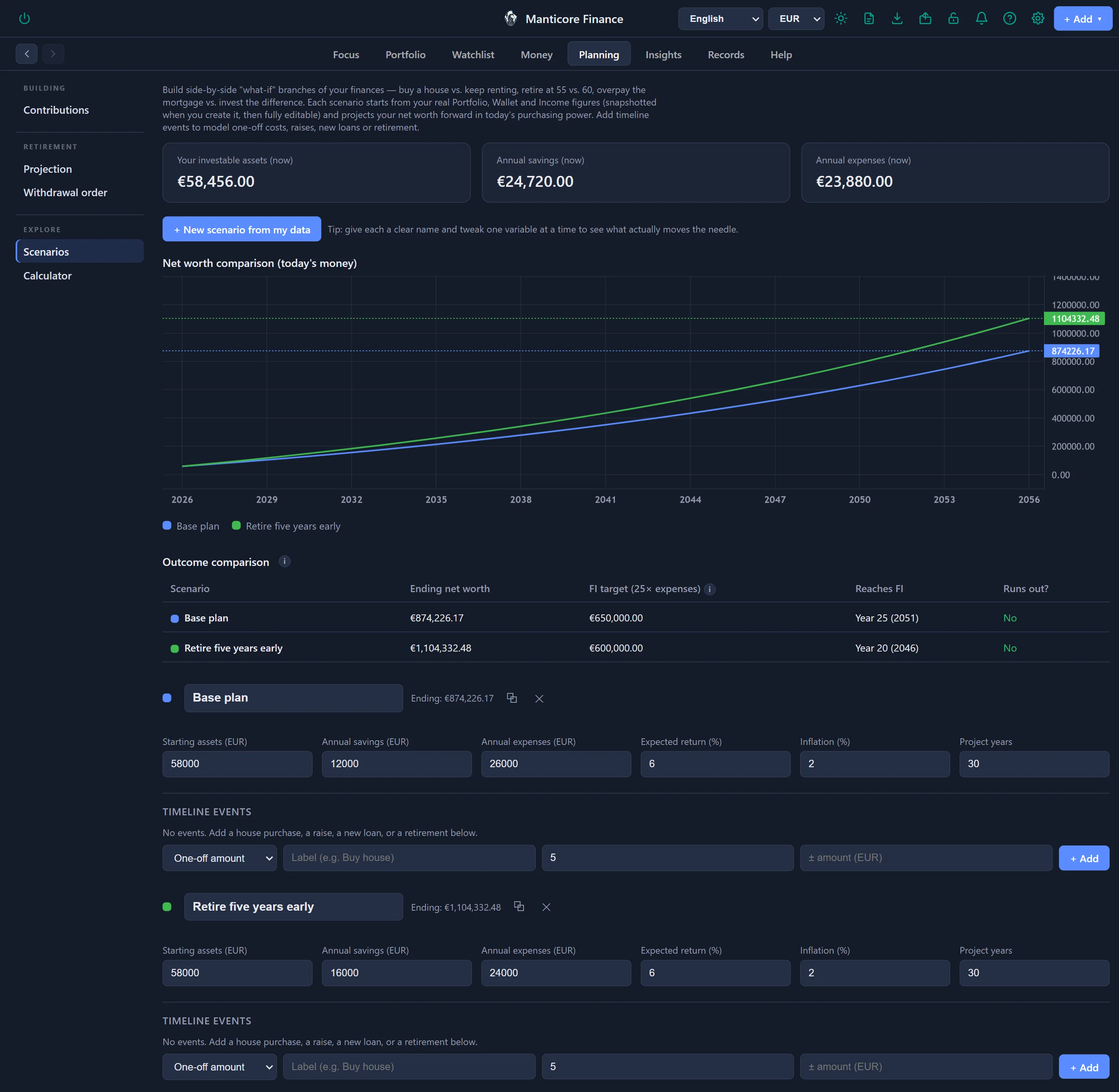Switch to the Watchlist tab
1119x1092 pixels.
473,54
